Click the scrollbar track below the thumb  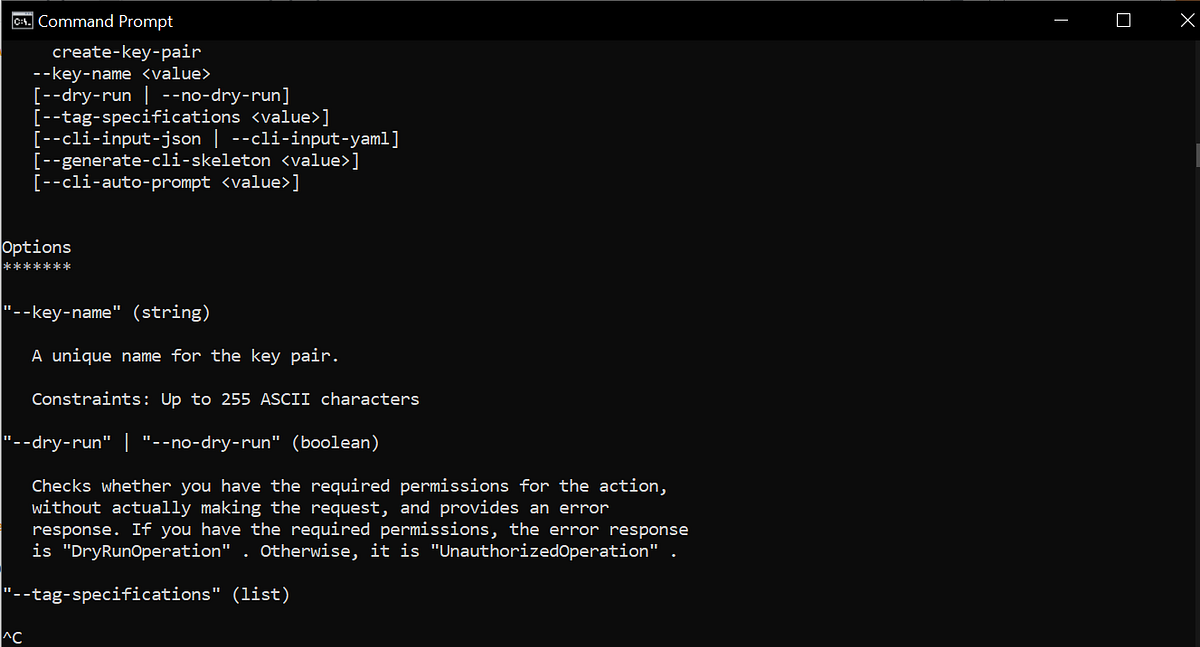point(1195,400)
